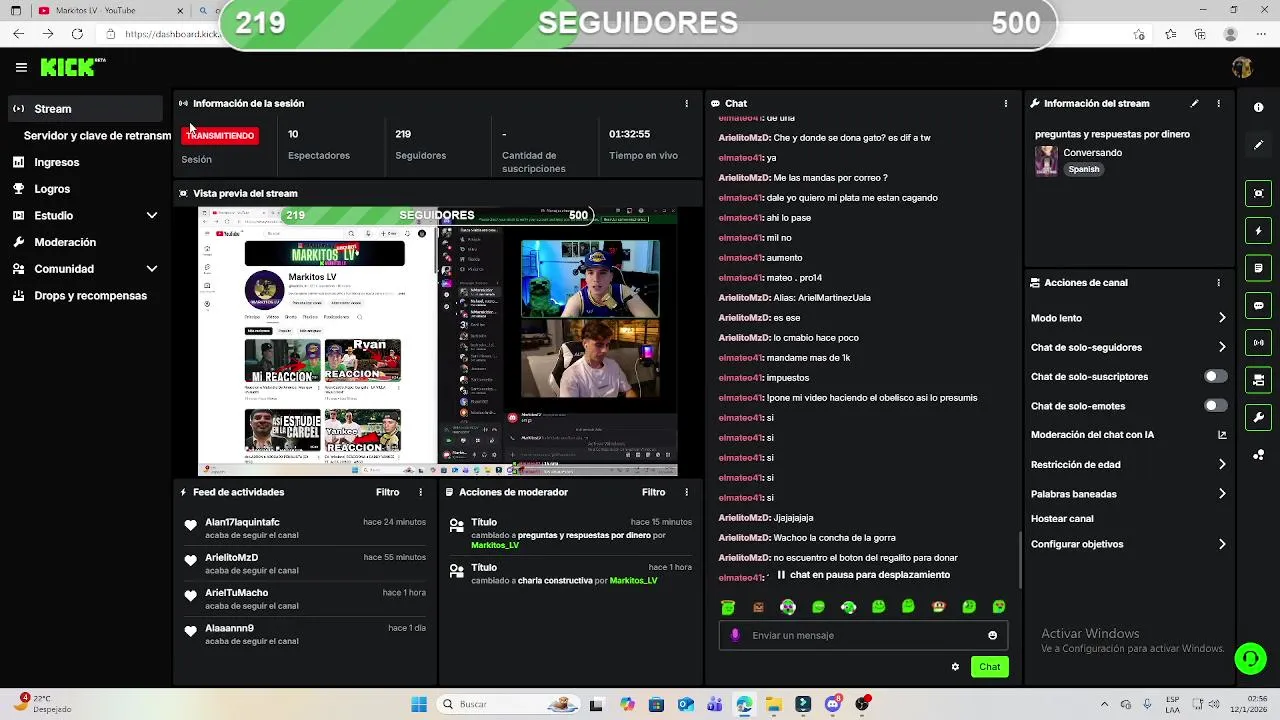The height and width of the screenshot is (720, 1280).
Task: Open Filtro in Acciones de moderador
Action: click(x=653, y=492)
